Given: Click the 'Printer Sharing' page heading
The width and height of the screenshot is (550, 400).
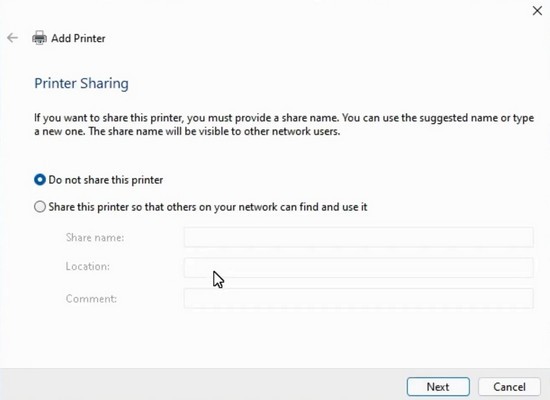Looking at the screenshot, I should pos(81,84).
